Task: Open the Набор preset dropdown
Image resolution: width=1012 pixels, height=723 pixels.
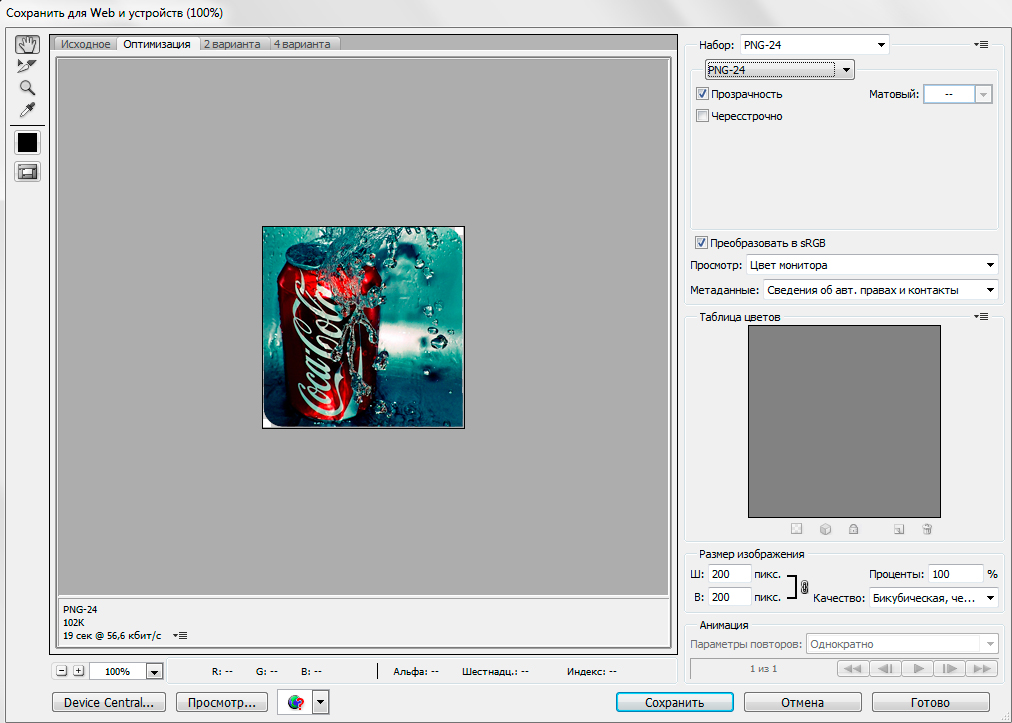Action: 815,45
